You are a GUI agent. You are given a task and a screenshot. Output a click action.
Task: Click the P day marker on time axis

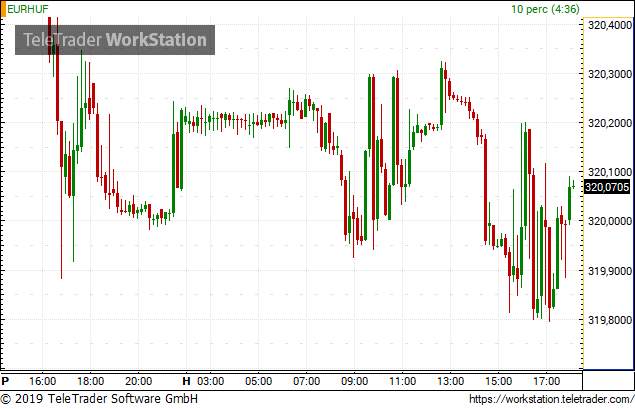[5, 381]
